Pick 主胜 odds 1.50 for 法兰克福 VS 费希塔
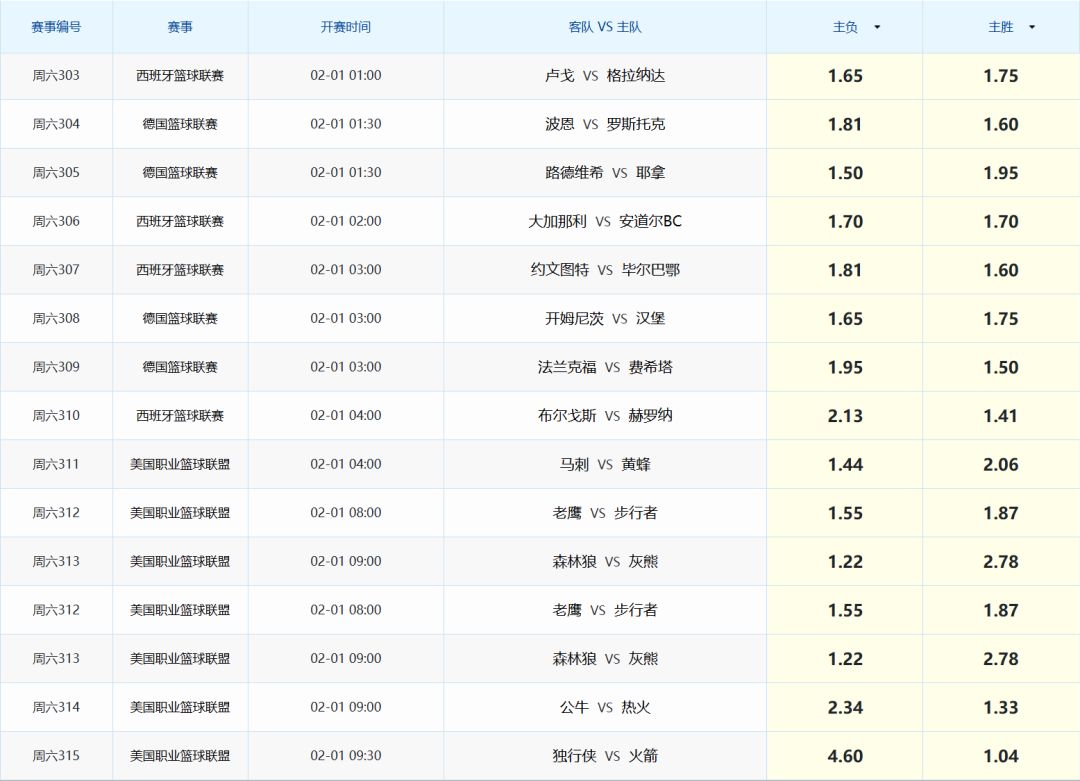This screenshot has width=1080, height=781. click(x=1001, y=368)
